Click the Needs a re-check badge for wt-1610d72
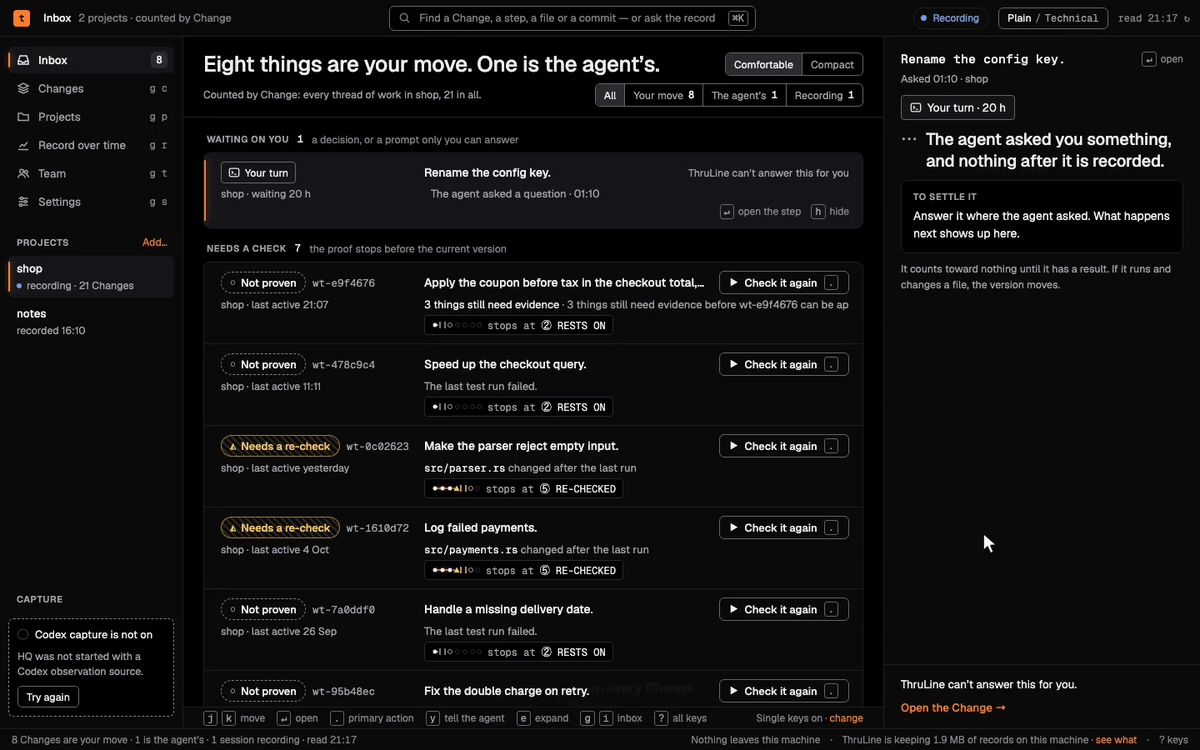 tap(279, 528)
